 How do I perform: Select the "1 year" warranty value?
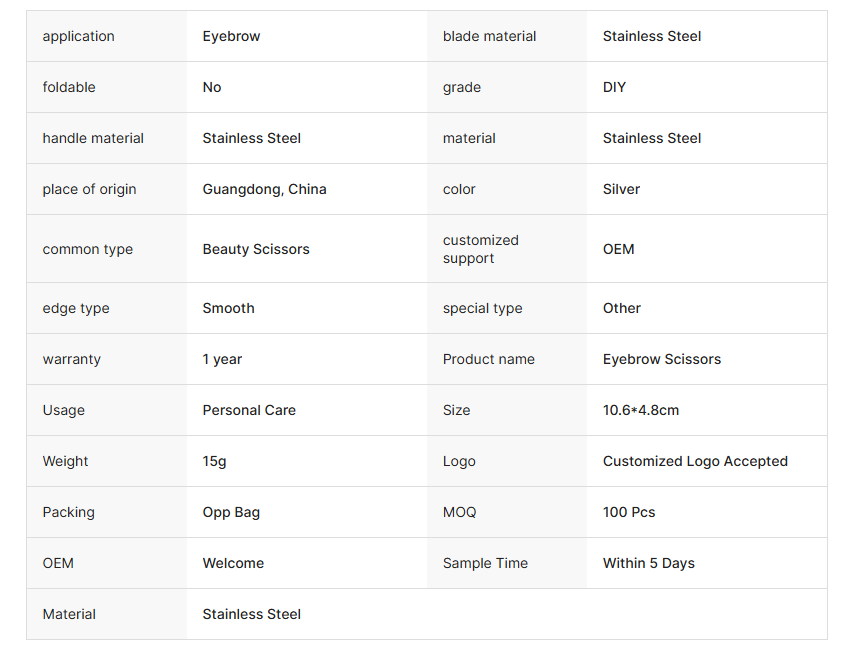pyautogui.click(x=222, y=359)
